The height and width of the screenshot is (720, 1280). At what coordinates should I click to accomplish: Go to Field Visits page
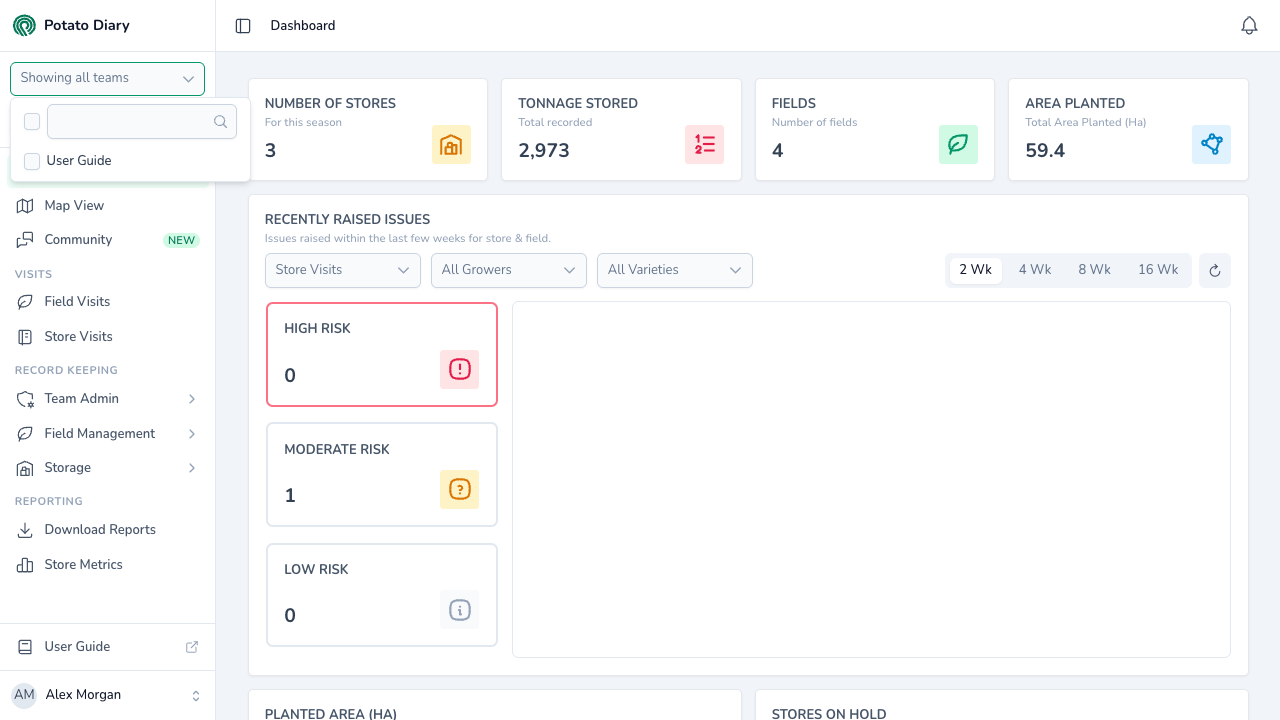[x=107, y=302]
